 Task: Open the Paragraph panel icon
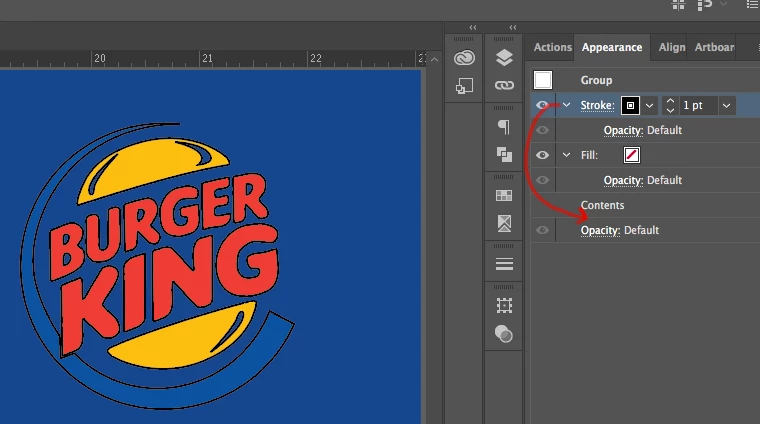click(504, 127)
